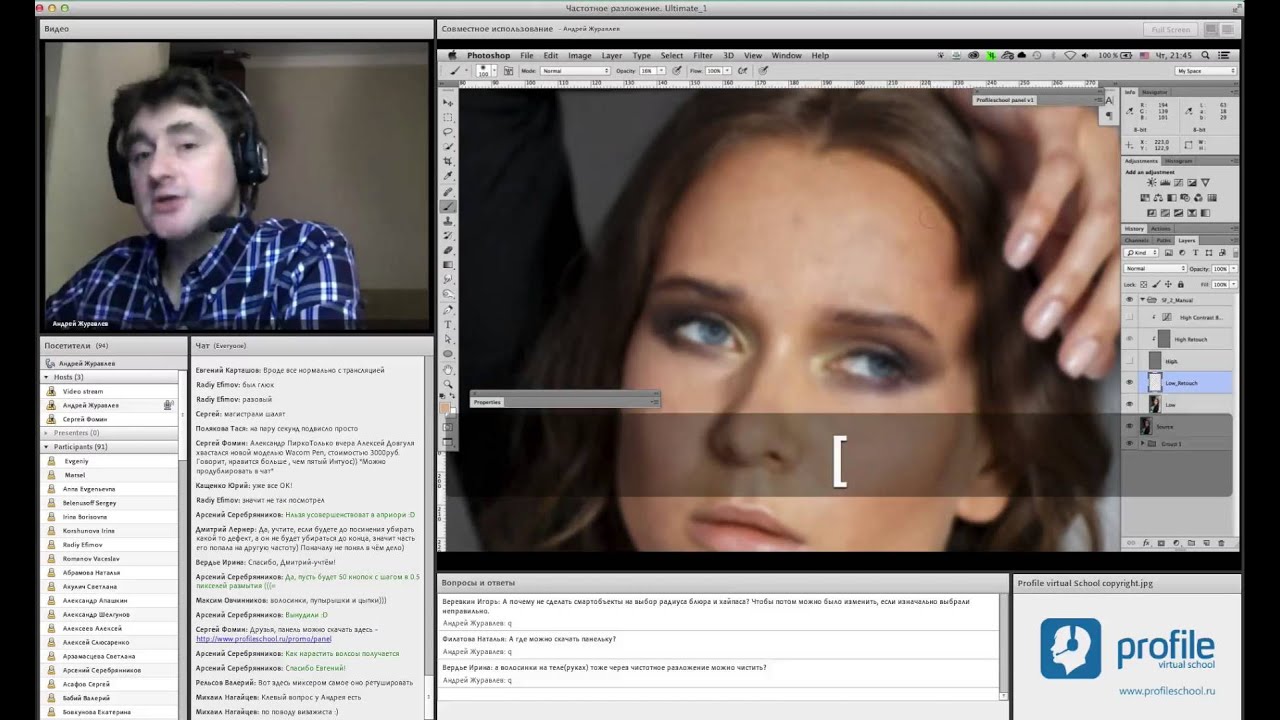Open the layer blend mode dropdown
The width and height of the screenshot is (1280, 720).
(1155, 269)
